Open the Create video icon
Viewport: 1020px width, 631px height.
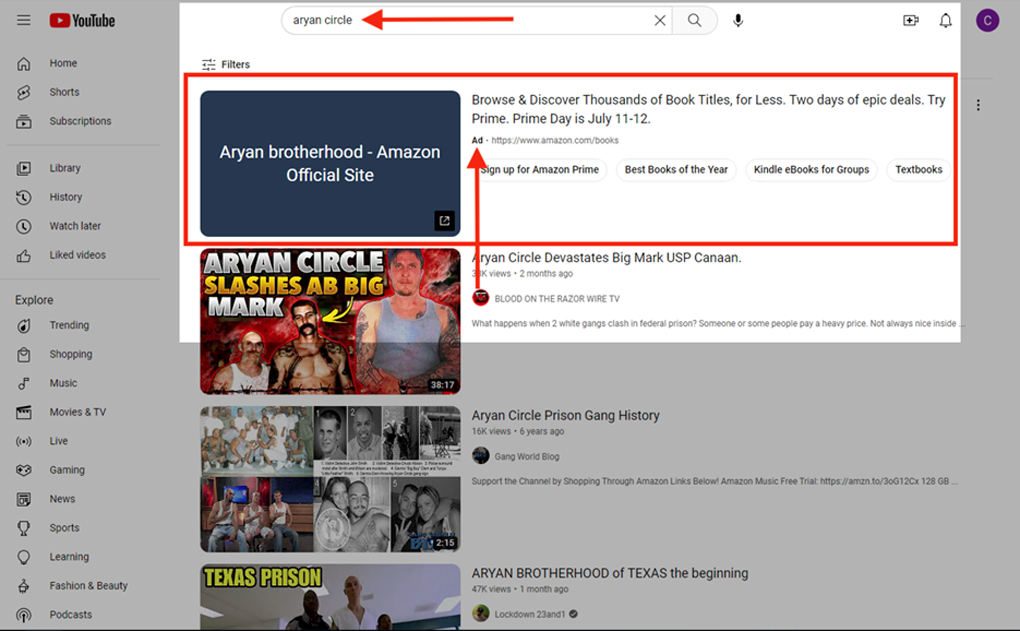point(910,21)
